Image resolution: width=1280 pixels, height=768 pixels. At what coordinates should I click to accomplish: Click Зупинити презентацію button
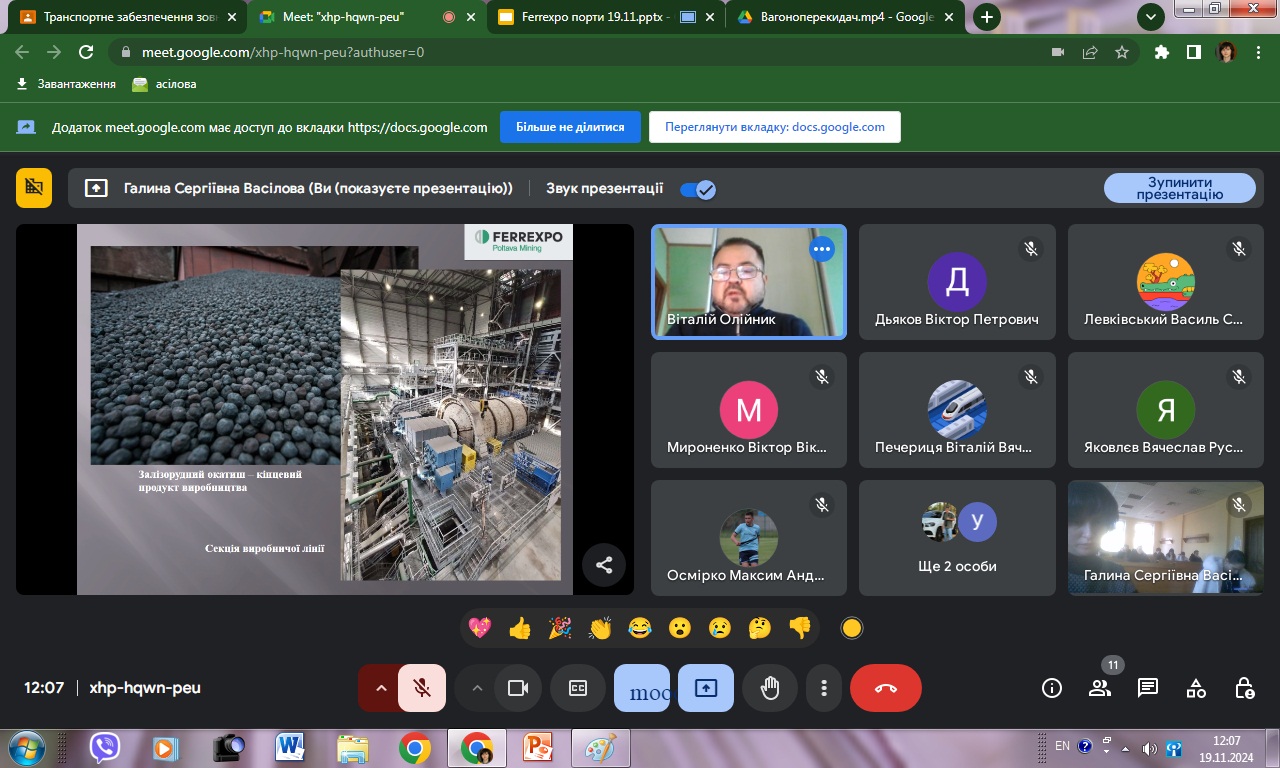click(1180, 188)
